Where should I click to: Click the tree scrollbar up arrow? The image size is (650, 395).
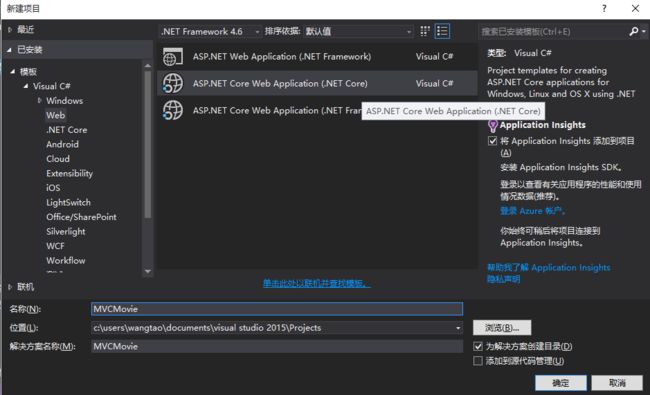(x=148, y=65)
